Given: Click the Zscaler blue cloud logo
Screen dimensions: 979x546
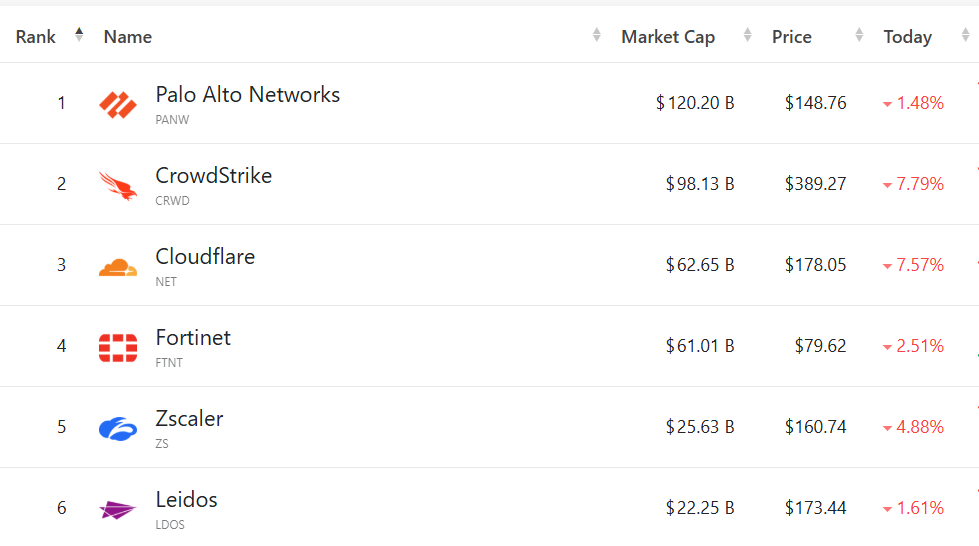Looking at the screenshot, I should 118,428.
